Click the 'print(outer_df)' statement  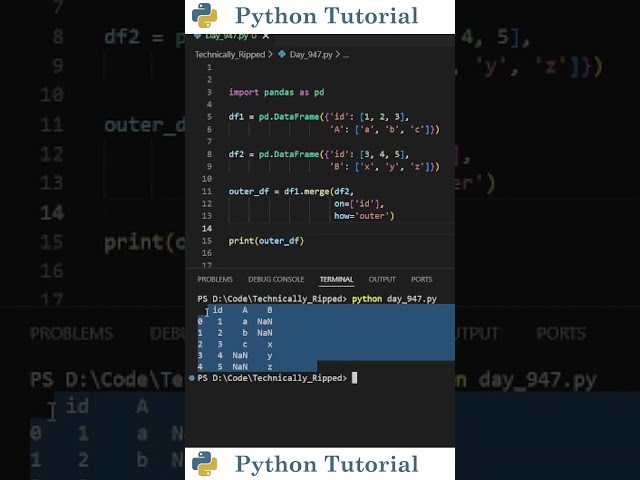pos(266,241)
